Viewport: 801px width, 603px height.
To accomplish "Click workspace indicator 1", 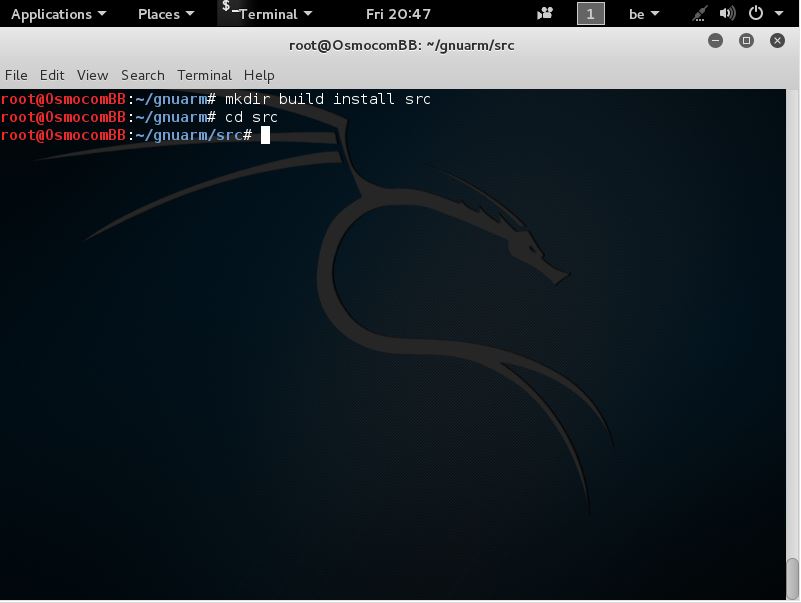I will coord(591,13).
